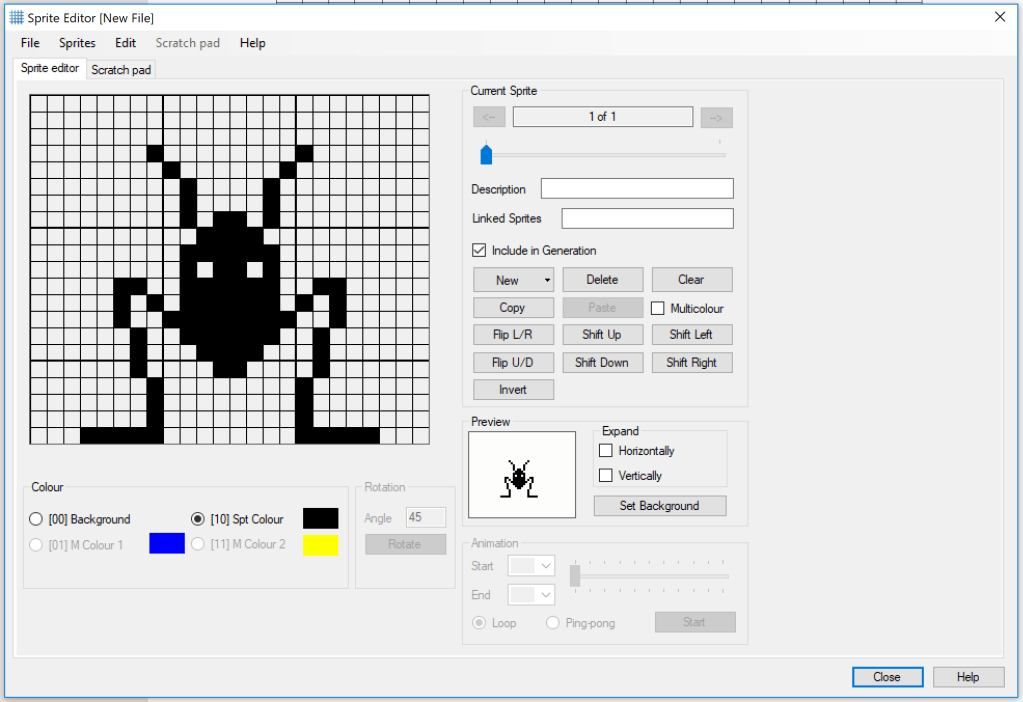
Task: Click the previous sprite arrow button
Action: [489, 117]
